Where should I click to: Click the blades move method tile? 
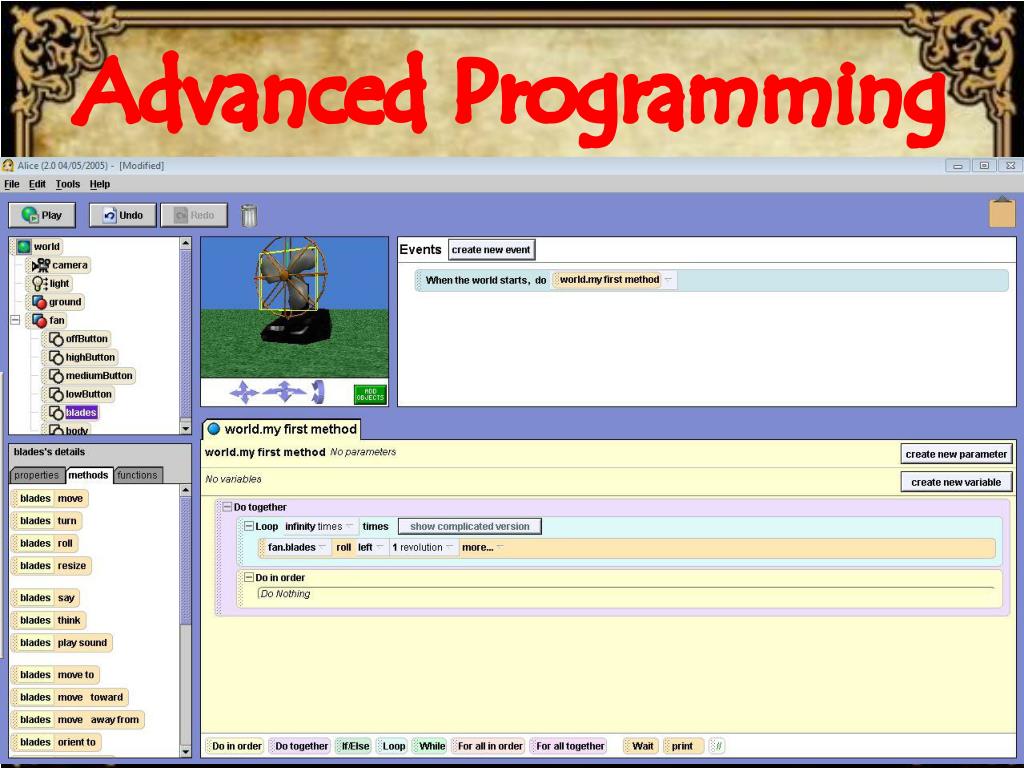click(50, 498)
